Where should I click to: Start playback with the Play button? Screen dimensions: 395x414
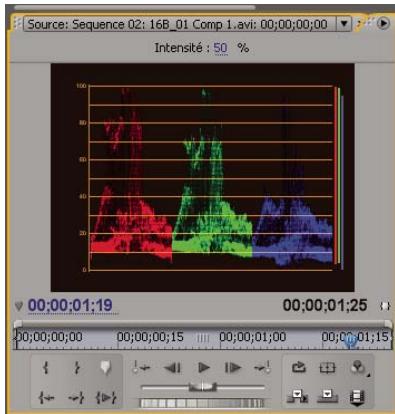(203, 368)
